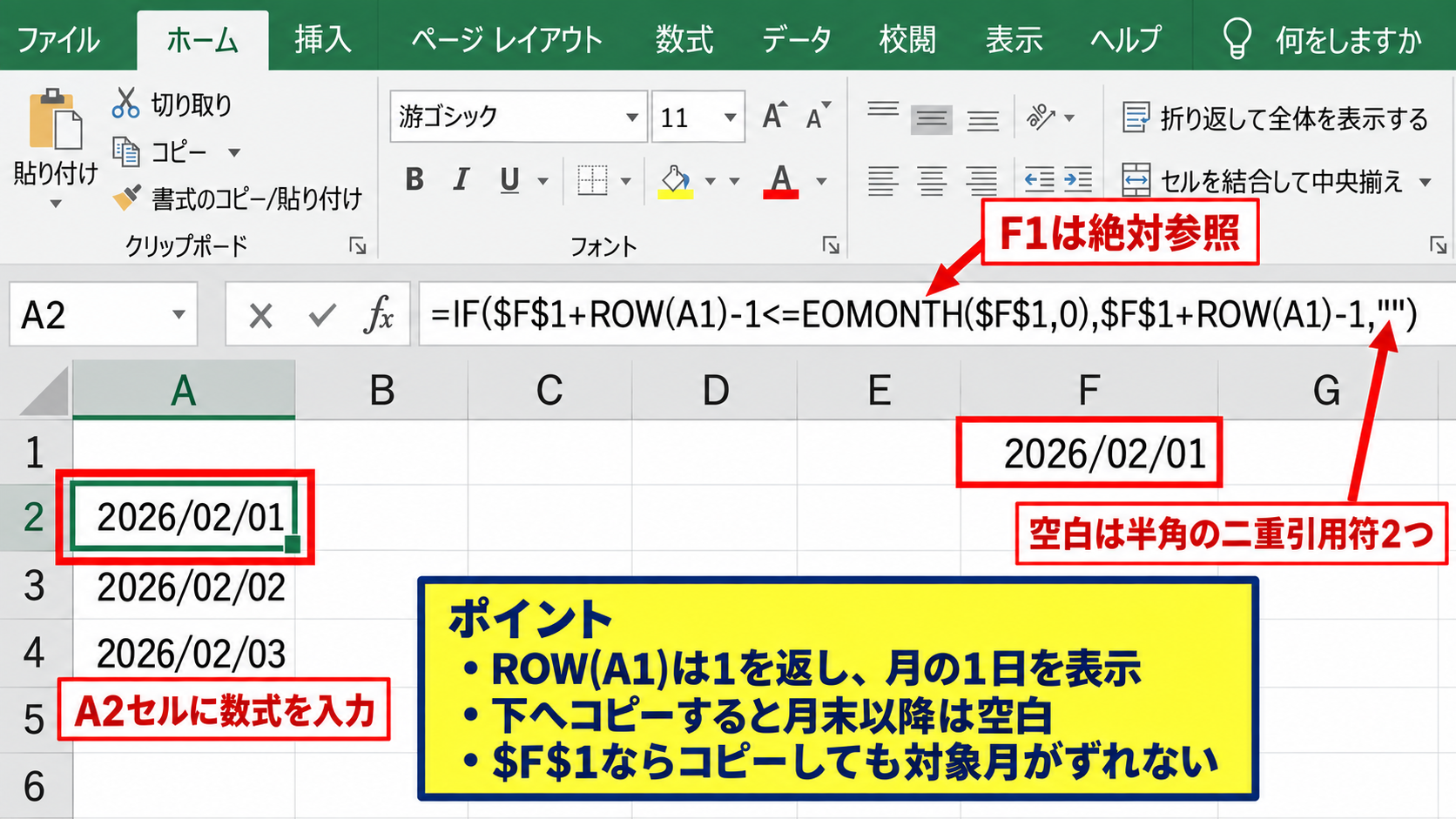Switch to 挿入 tab
The height and width of the screenshot is (819, 1456).
point(323,40)
